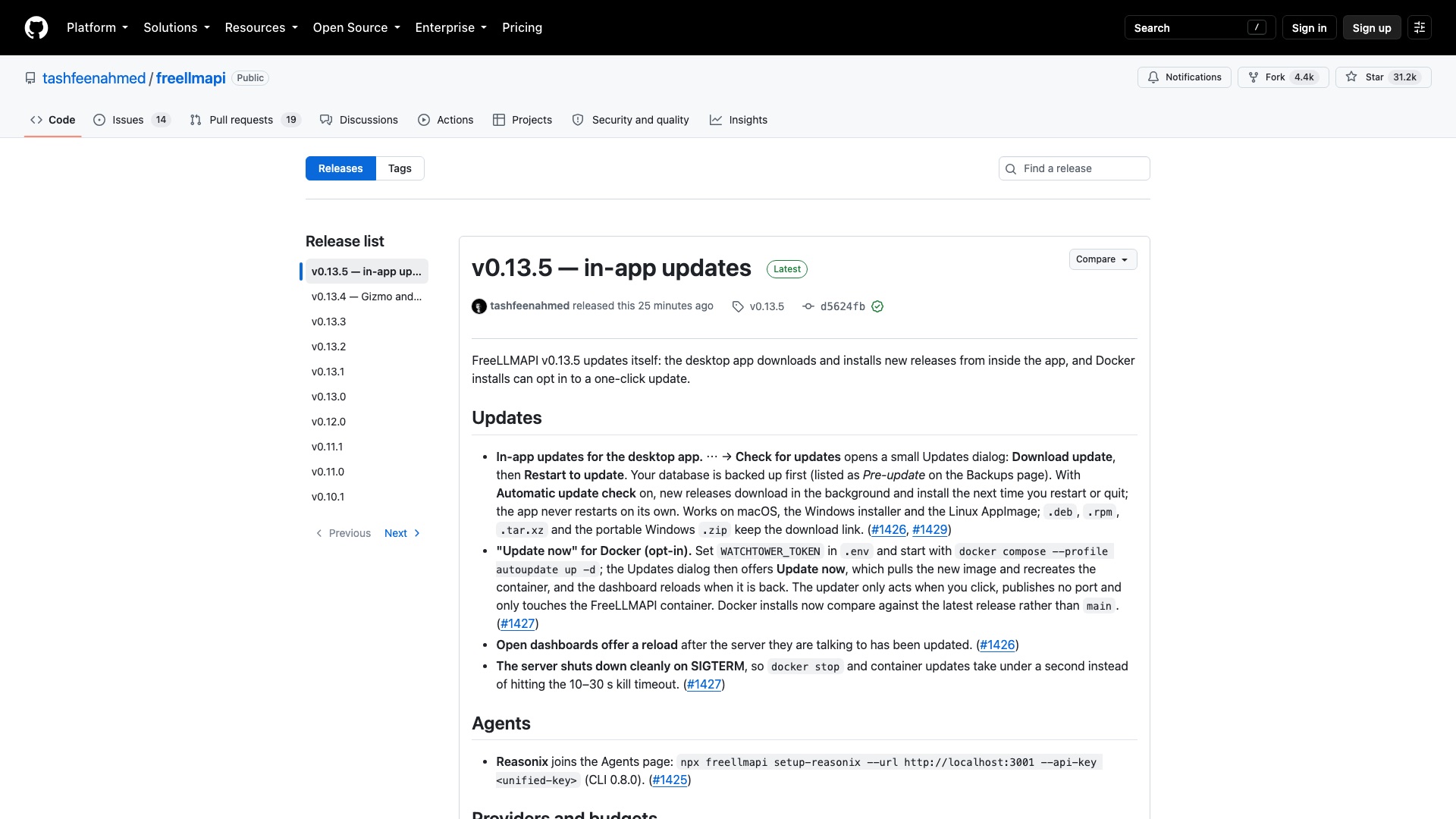Open pull request #1425 link
This screenshot has width=1456, height=819.
[x=670, y=780]
